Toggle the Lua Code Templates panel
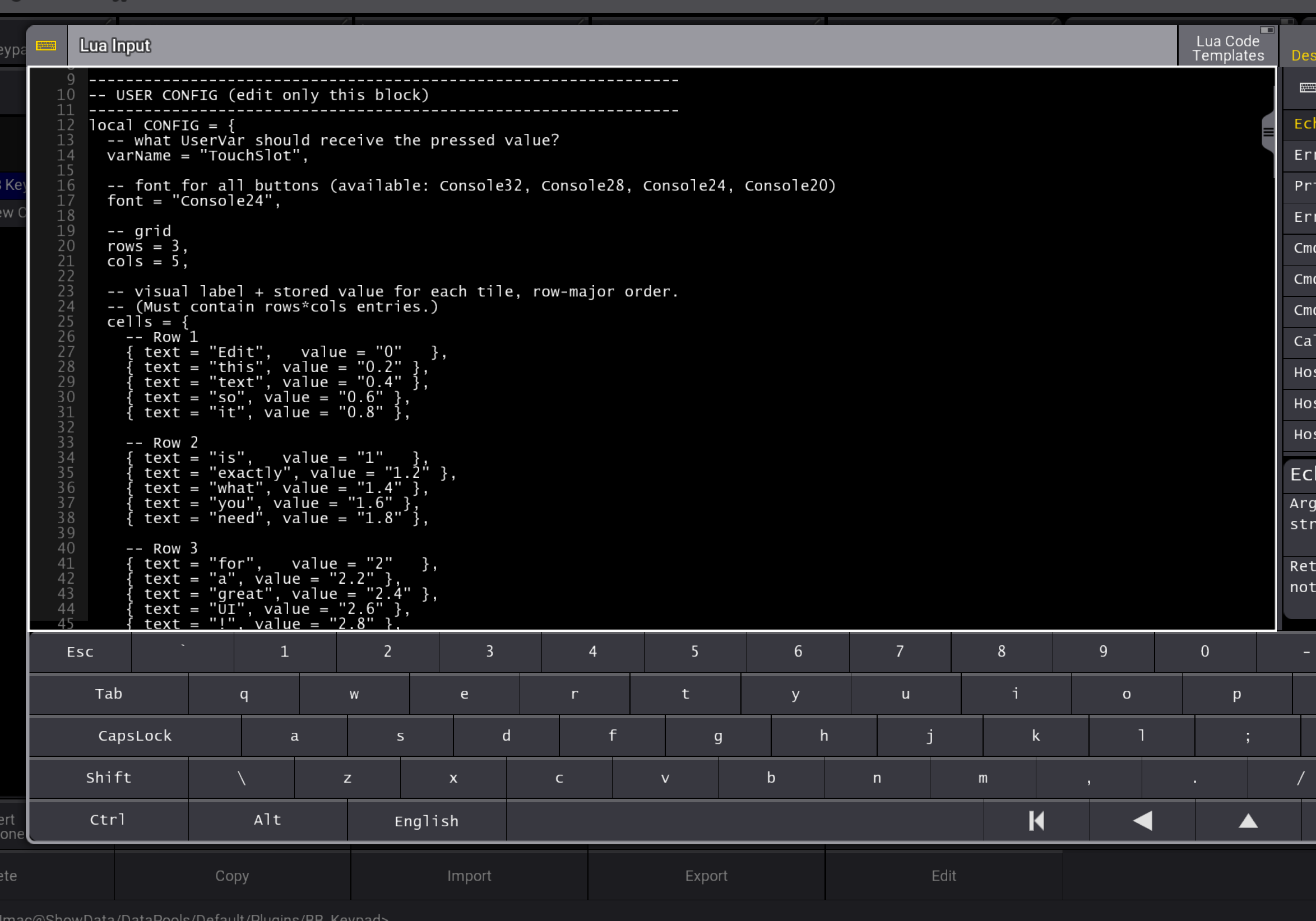 [x=1227, y=48]
